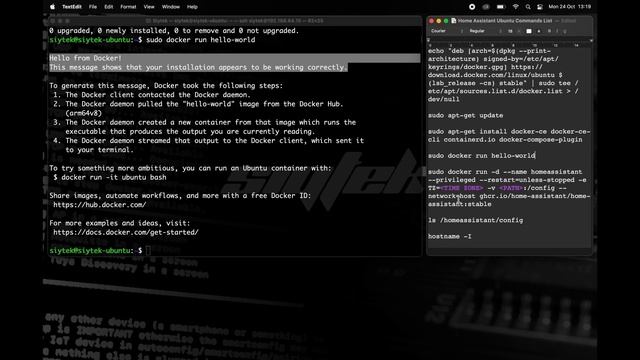Toggle italic formatting in TextEdit
640x360 pixels.
click(557, 31)
